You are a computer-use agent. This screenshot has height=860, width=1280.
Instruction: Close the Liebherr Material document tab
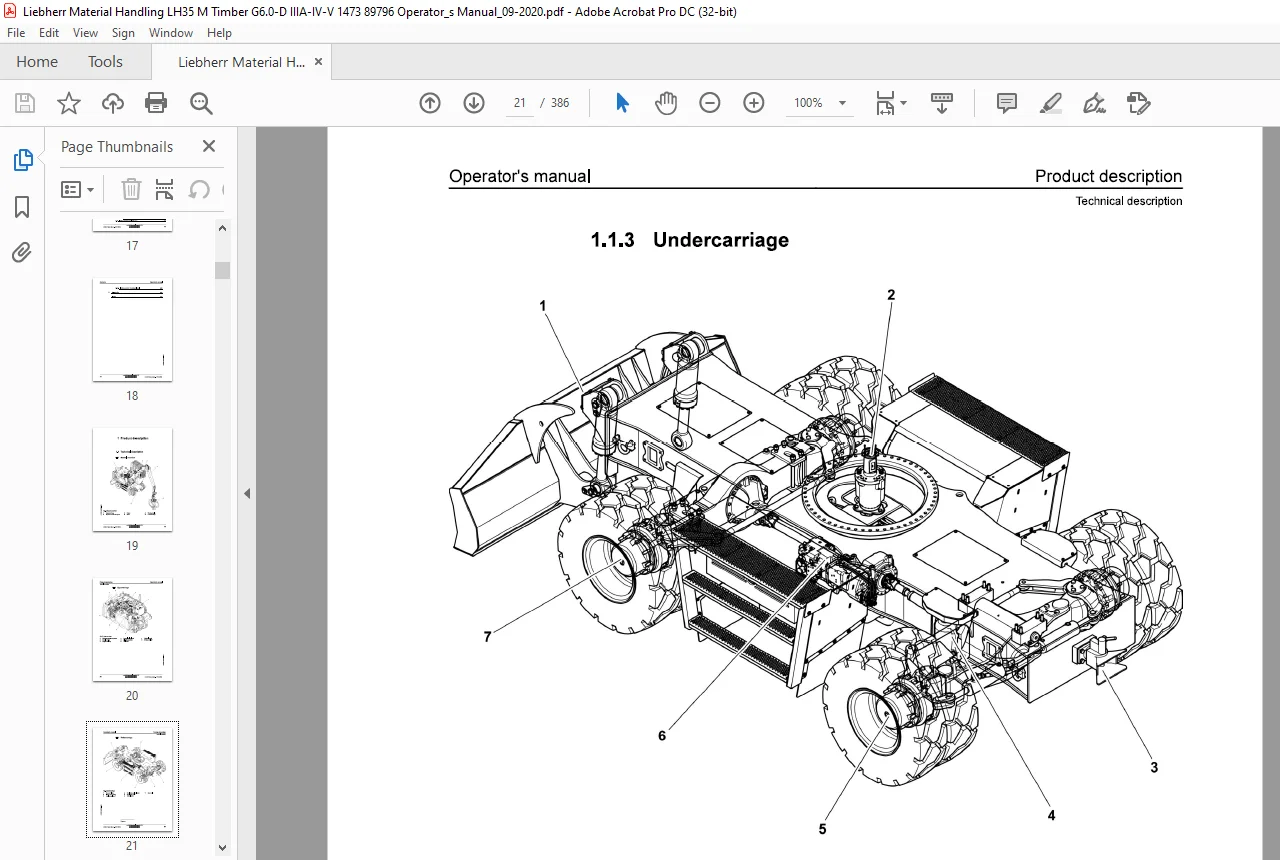click(x=319, y=61)
